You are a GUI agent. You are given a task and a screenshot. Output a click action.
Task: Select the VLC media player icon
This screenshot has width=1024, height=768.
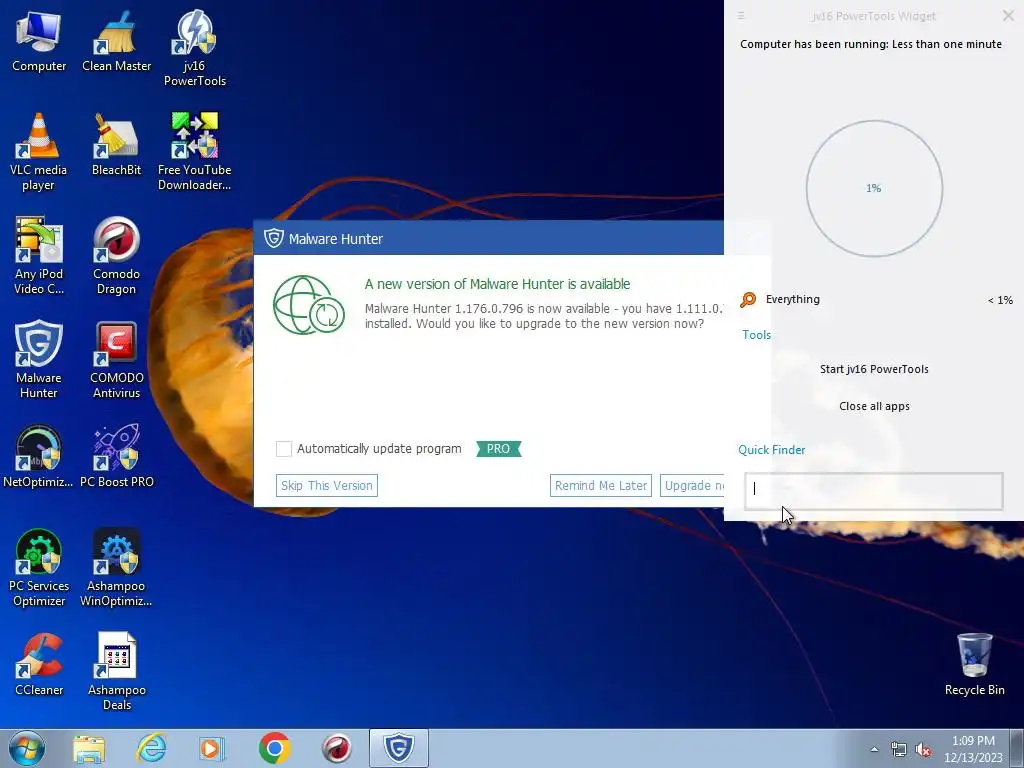pyautogui.click(x=39, y=152)
